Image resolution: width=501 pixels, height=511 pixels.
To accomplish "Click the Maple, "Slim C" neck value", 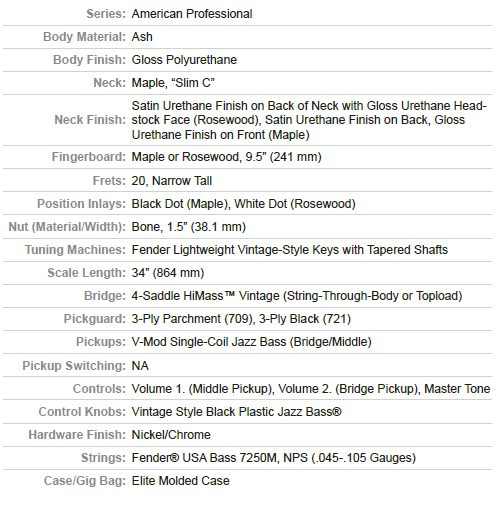I will tap(173, 83).
